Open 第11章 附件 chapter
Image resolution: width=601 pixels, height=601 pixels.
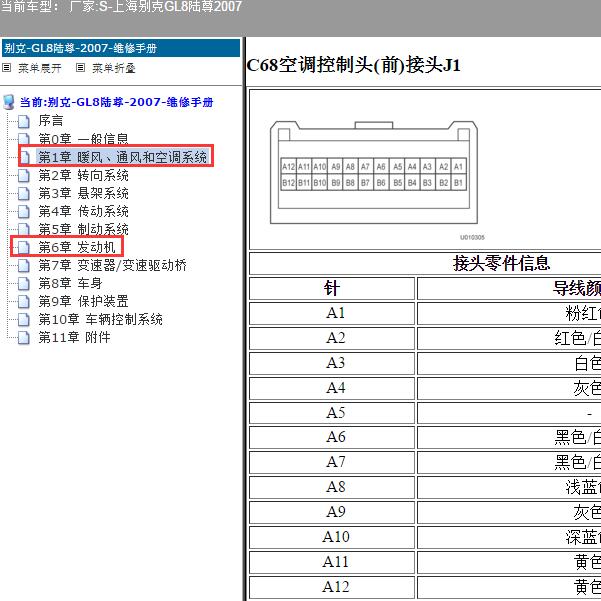(x=74, y=337)
